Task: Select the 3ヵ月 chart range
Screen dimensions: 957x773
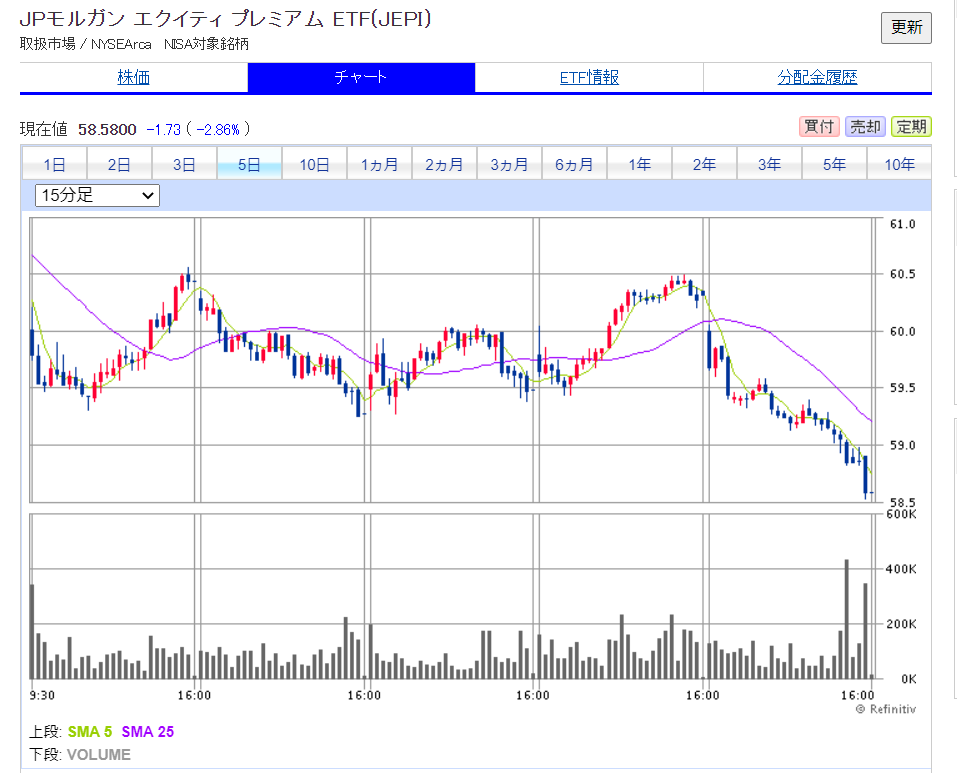Action: (x=509, y=164)
